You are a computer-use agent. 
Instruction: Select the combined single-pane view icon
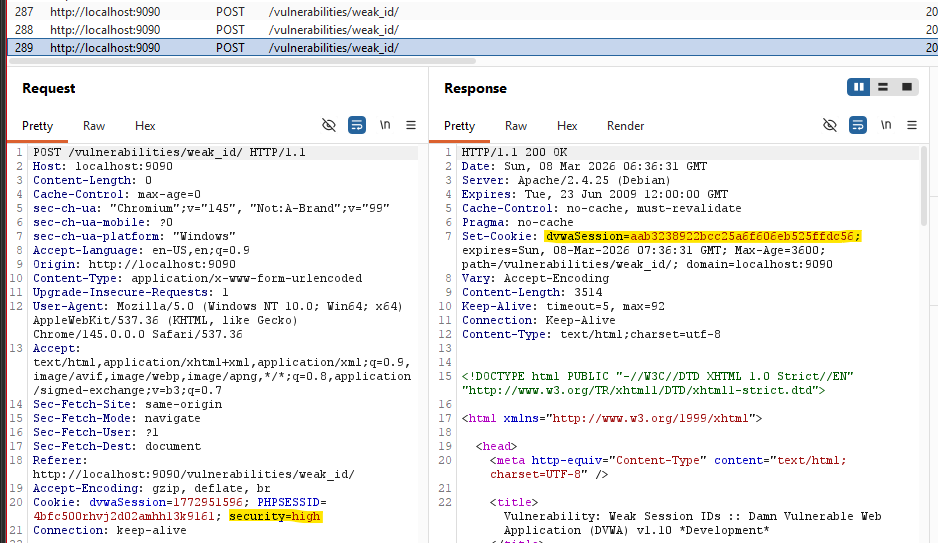point(906,87)
